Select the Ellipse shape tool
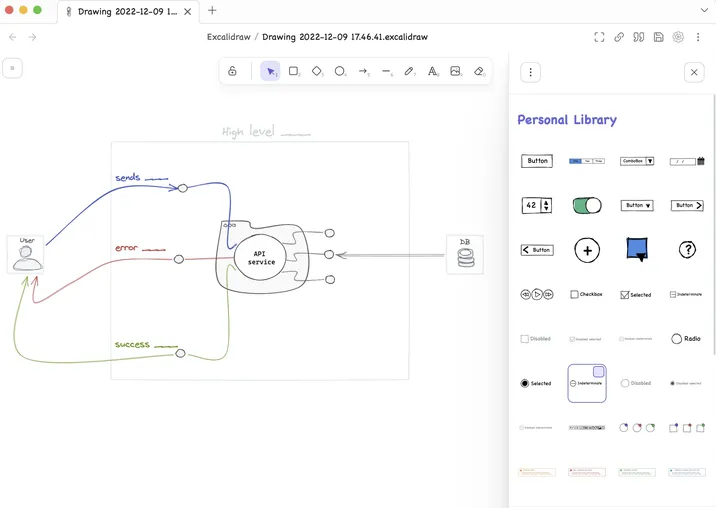The width and height of the screenshot is (716, 508). pyautogui.click(x=340, y=71)
